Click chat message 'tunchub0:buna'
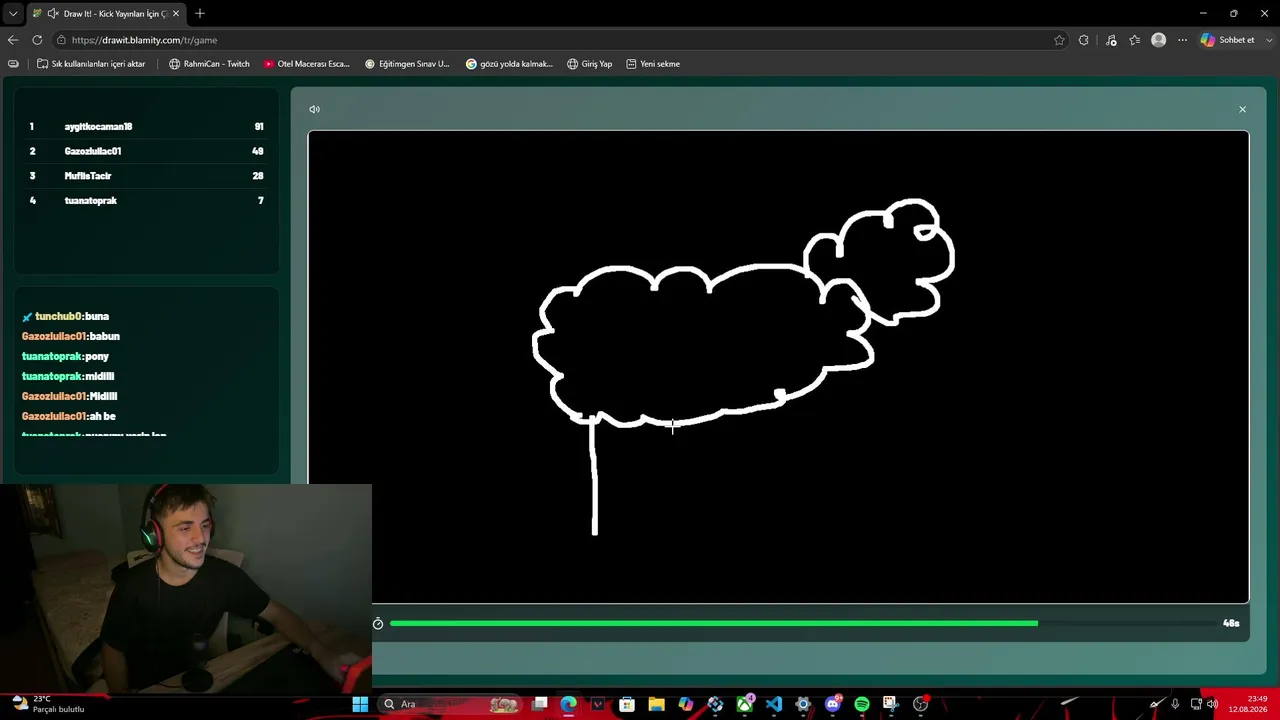This screenshot has height=720, width=1280. point(65,316)
